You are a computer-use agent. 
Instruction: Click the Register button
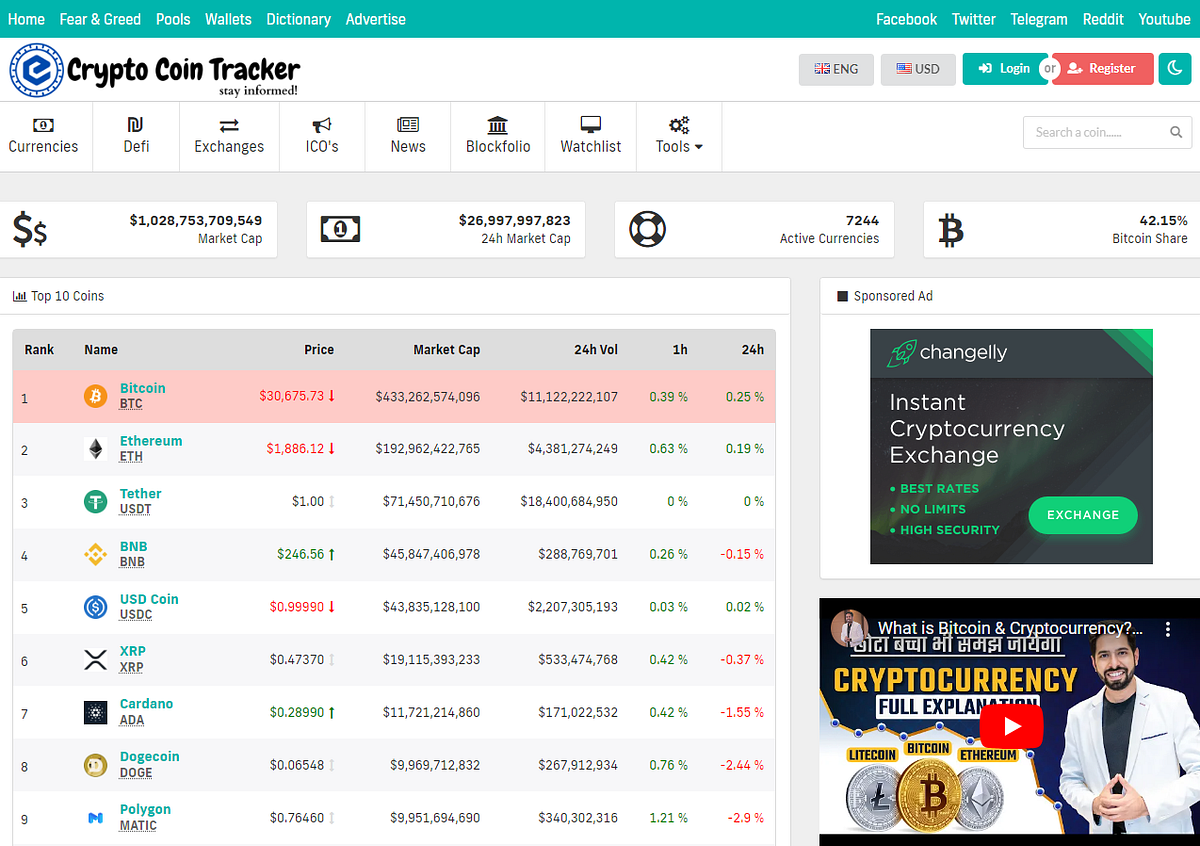tap(1102, 69)
